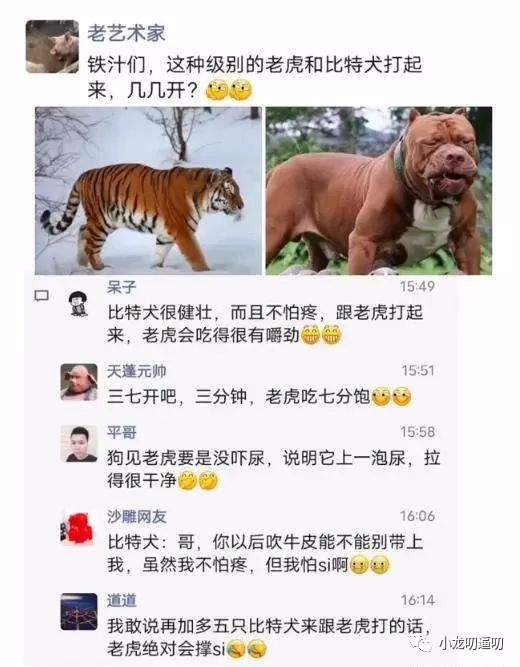
Task: View the tiger photo in snow
Action: click(149, 191)
